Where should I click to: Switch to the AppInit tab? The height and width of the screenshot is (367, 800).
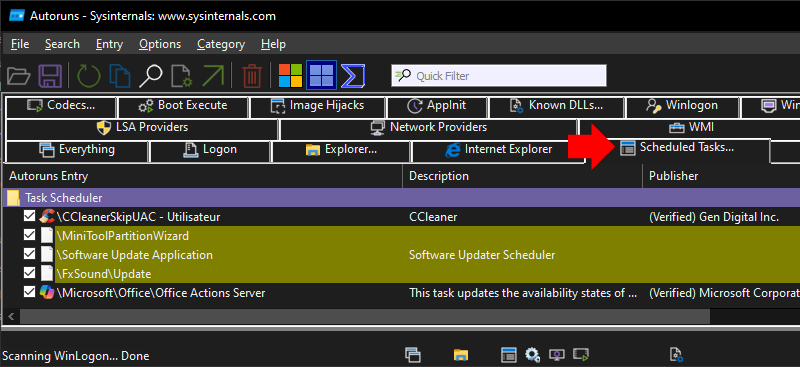point(437,107)
